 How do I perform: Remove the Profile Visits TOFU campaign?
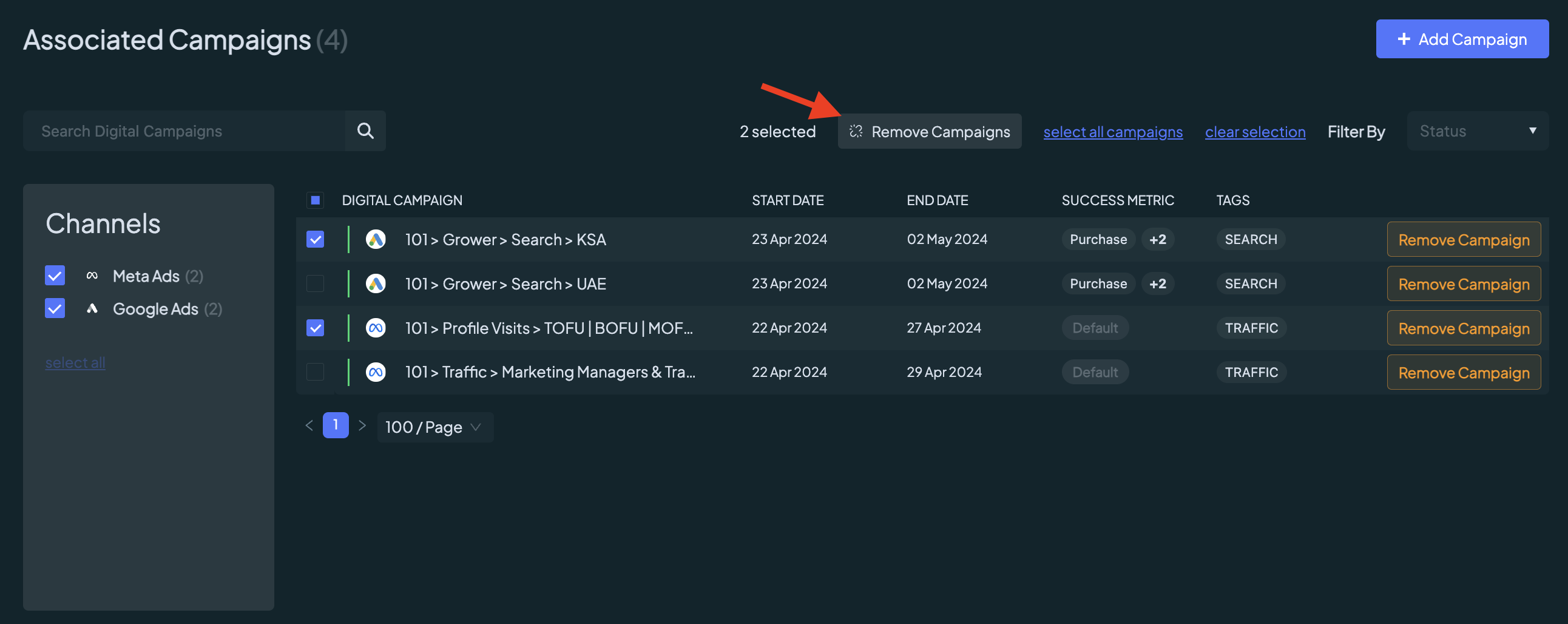(1463, 329)
